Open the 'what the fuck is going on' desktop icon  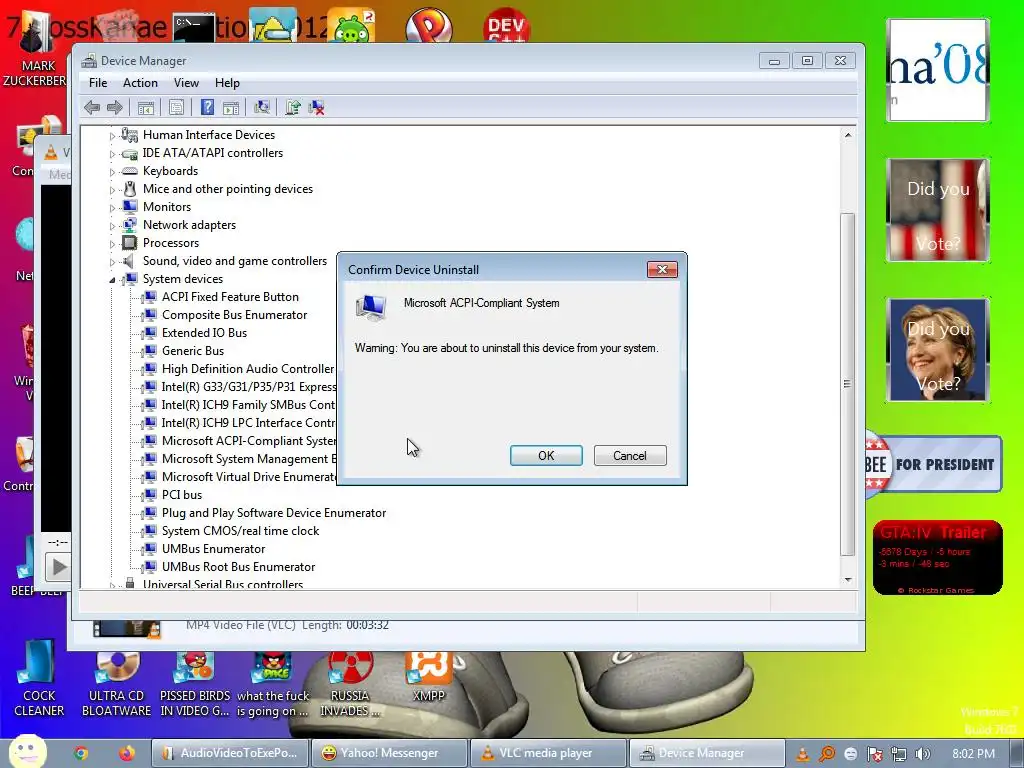click(x=272, y=684)
